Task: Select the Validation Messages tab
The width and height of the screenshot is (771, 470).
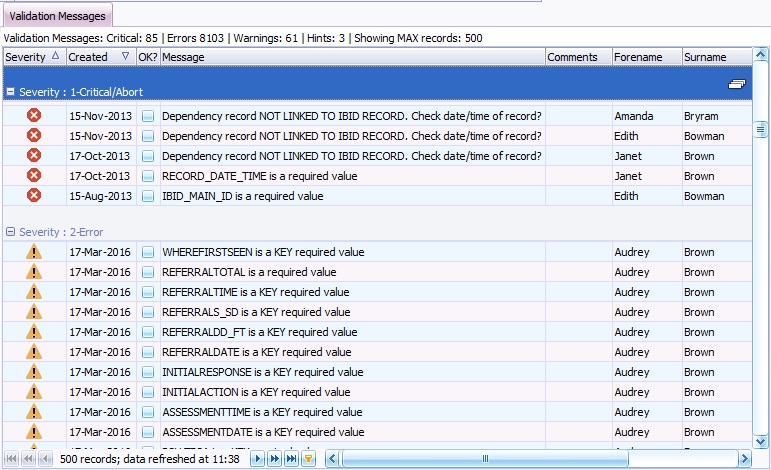Action: point(57,16)
